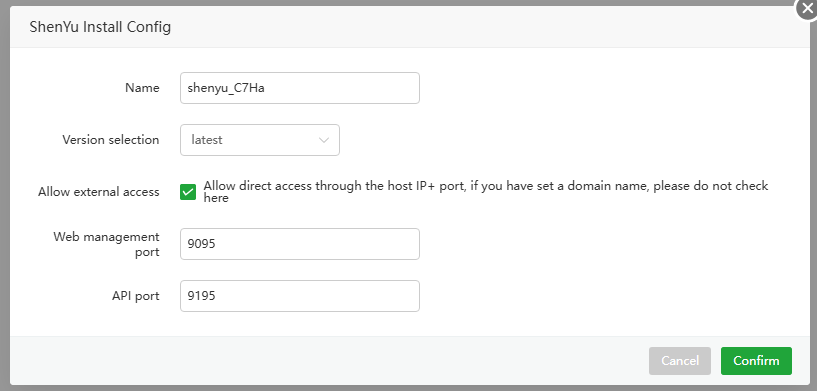Screen dimensions: 817x391
Task: Click the 'Version selection' label
Action: coord(110,140)
